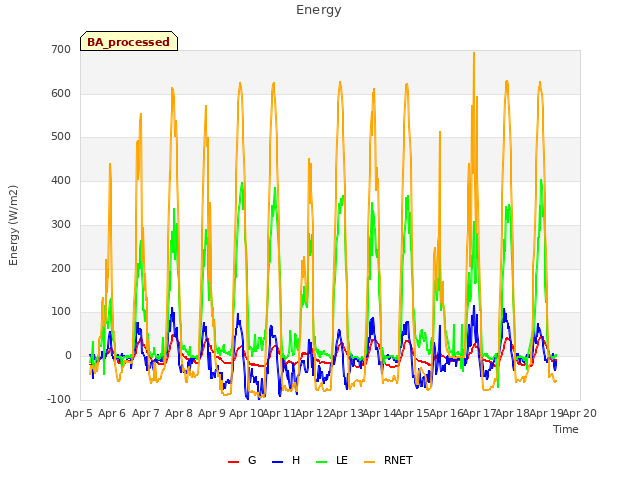Click the Apr 5 x-axis label

pyautogui.click(x=79, y=413)
